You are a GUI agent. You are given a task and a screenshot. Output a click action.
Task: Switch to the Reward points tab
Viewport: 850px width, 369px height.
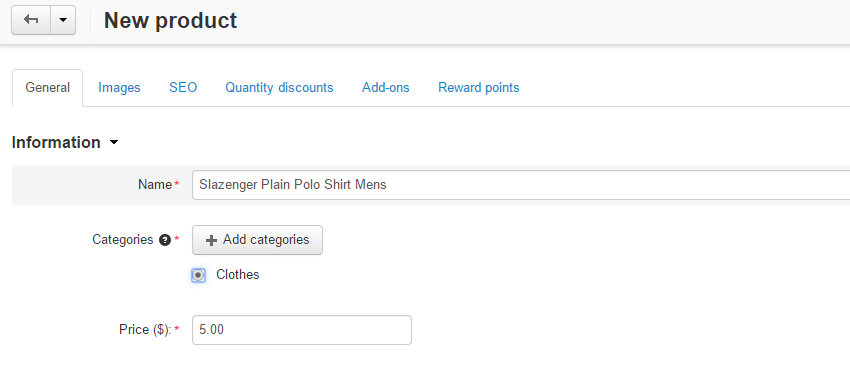click(x=479, y=88)
